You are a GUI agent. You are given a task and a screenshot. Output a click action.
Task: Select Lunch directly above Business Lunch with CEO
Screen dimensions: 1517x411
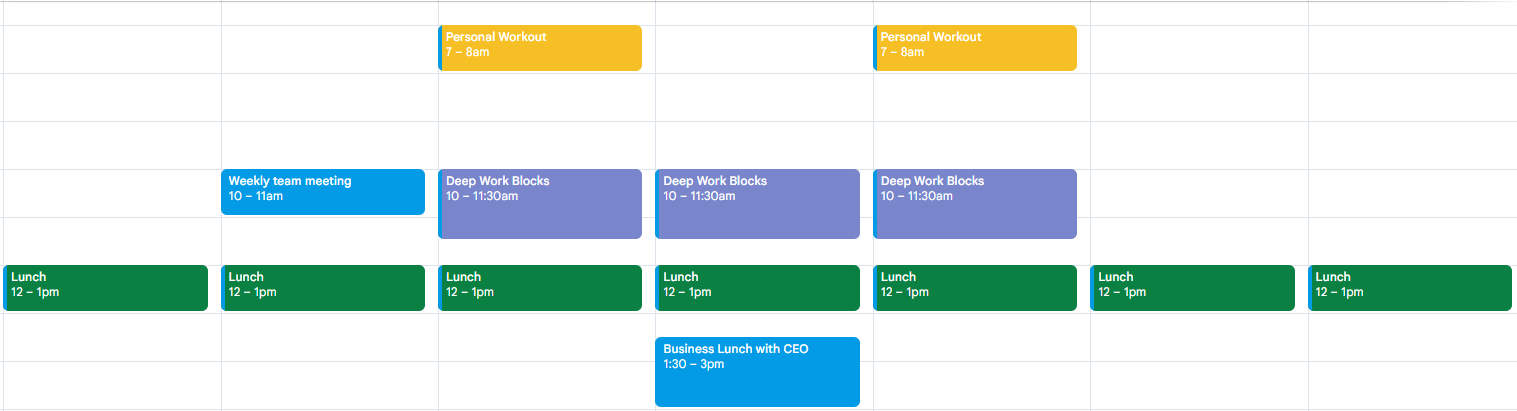pyautogui.click(x=757, y=288)
